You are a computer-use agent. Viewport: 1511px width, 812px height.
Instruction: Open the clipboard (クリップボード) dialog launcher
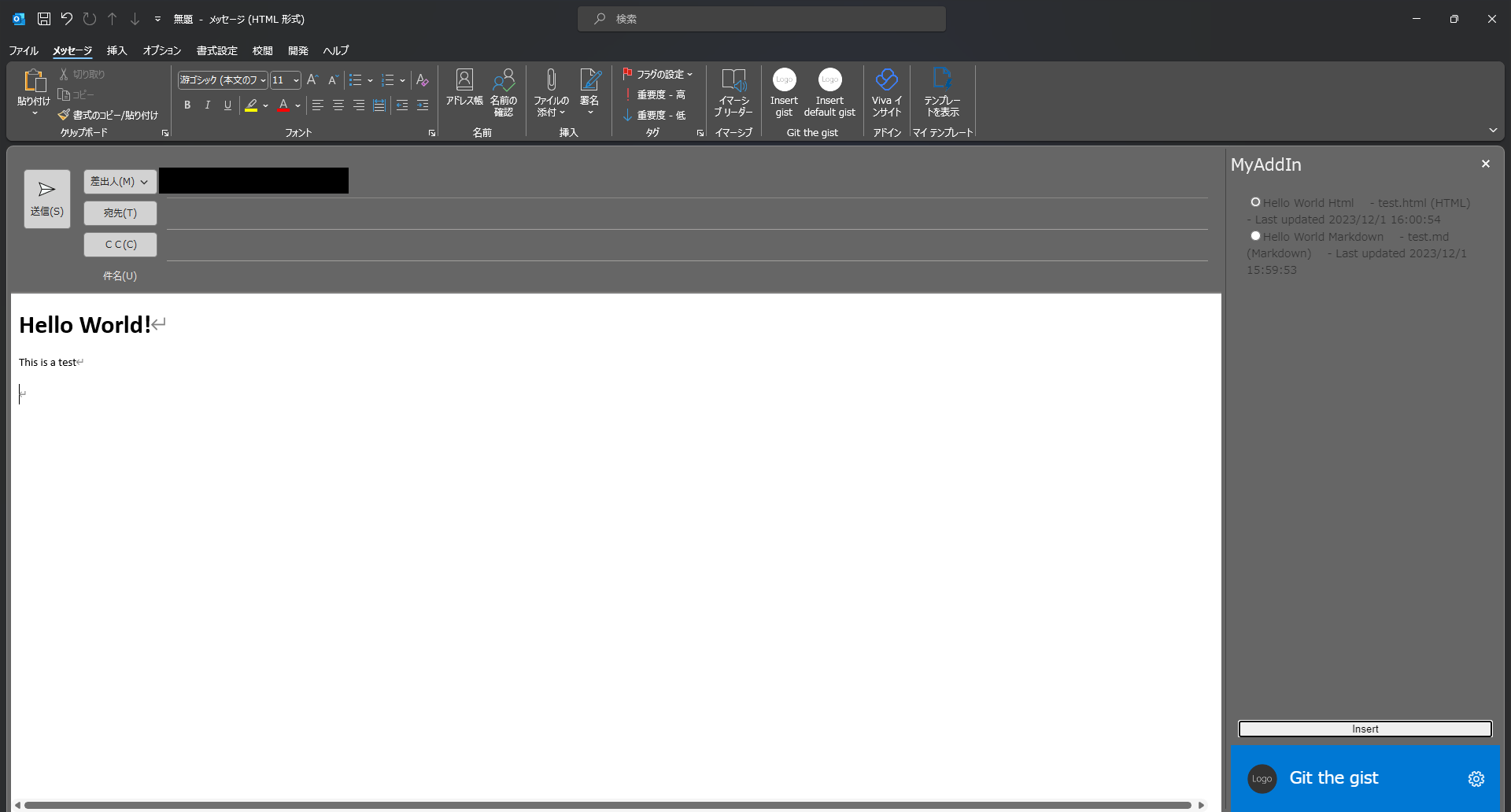[x=165, y=133]
